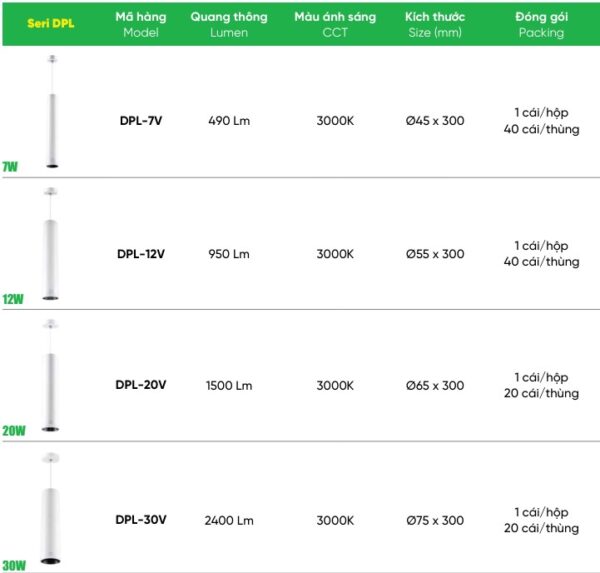The height and width of the screenshot is (573, 600).
Task: Click the '950 Lm' lumen value
Action: (x=229, y=254)
